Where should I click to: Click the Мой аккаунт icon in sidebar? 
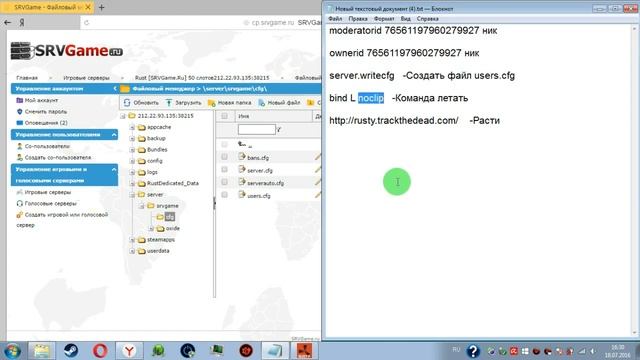[19, 100]
